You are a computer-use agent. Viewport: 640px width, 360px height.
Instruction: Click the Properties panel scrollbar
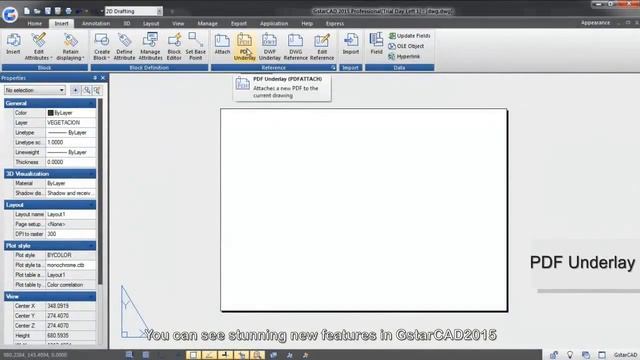point(100,192)
